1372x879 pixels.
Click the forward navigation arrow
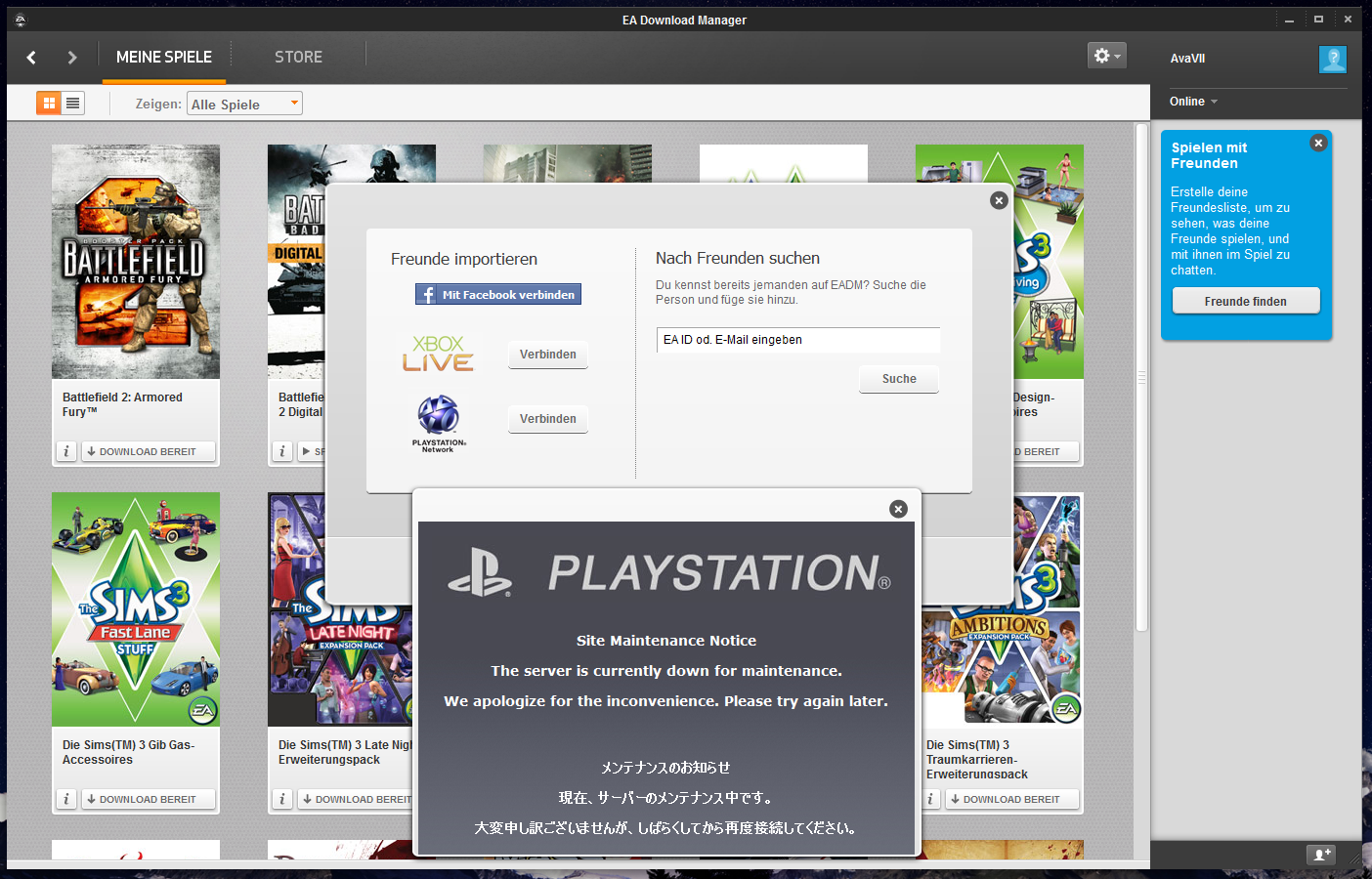pyautogui.click(x=69, y=57)
